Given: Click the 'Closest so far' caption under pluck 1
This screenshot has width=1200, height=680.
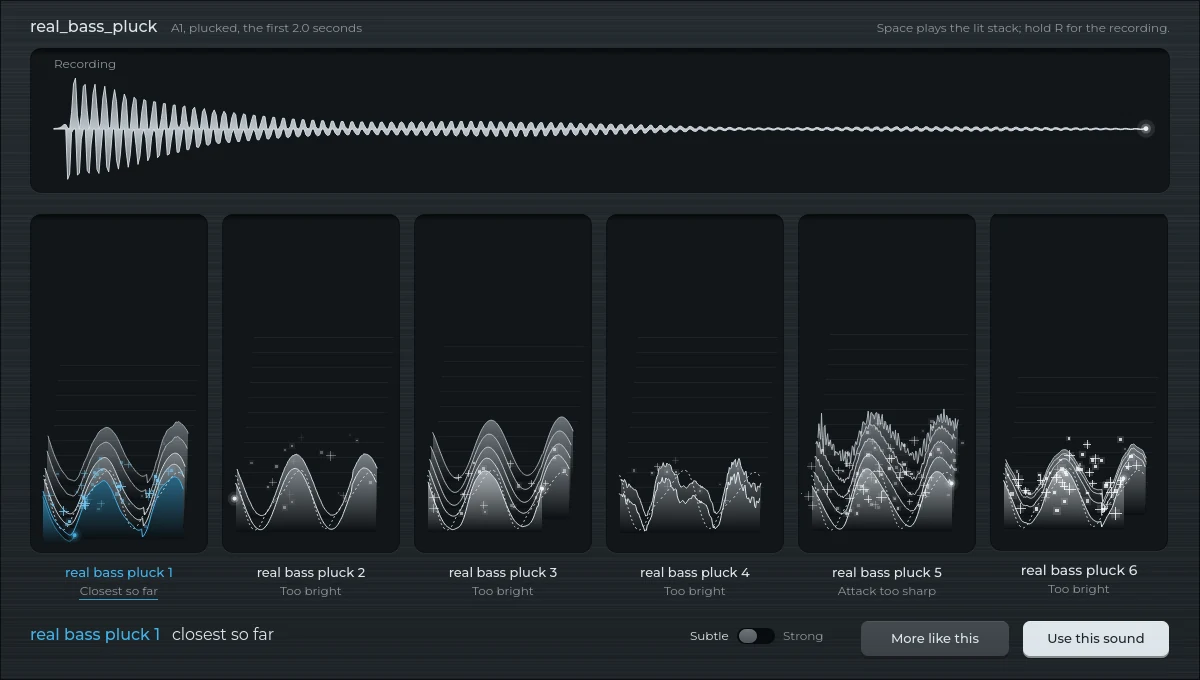Looking at the screenshot, I should coord(119,591).
